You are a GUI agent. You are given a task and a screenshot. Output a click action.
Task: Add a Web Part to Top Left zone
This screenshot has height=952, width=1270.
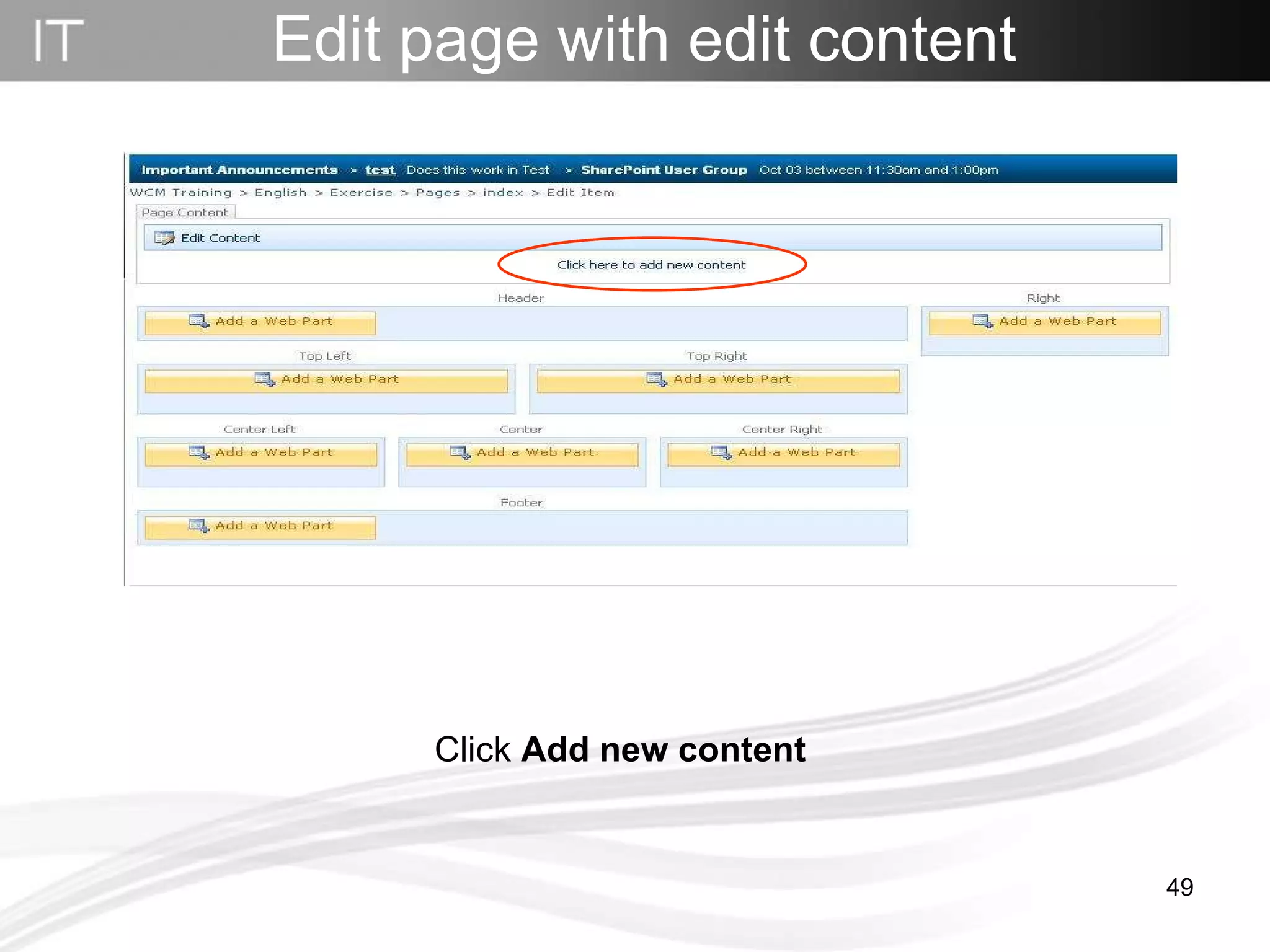click(x=326, y=381)
